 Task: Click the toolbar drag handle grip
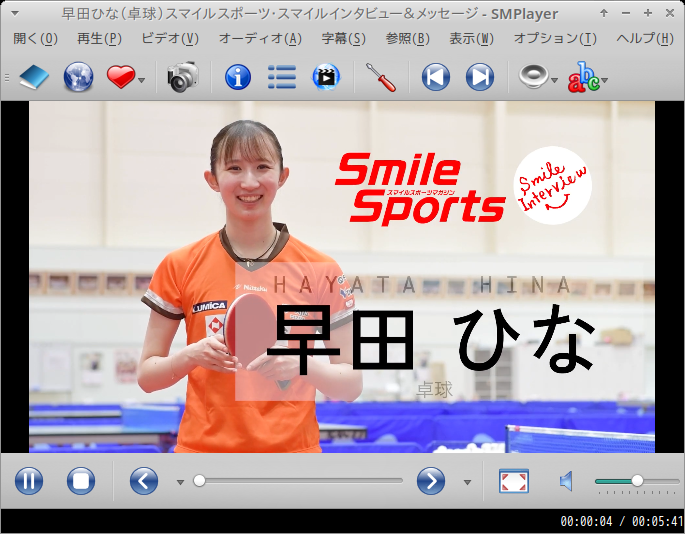pos(7,77)
